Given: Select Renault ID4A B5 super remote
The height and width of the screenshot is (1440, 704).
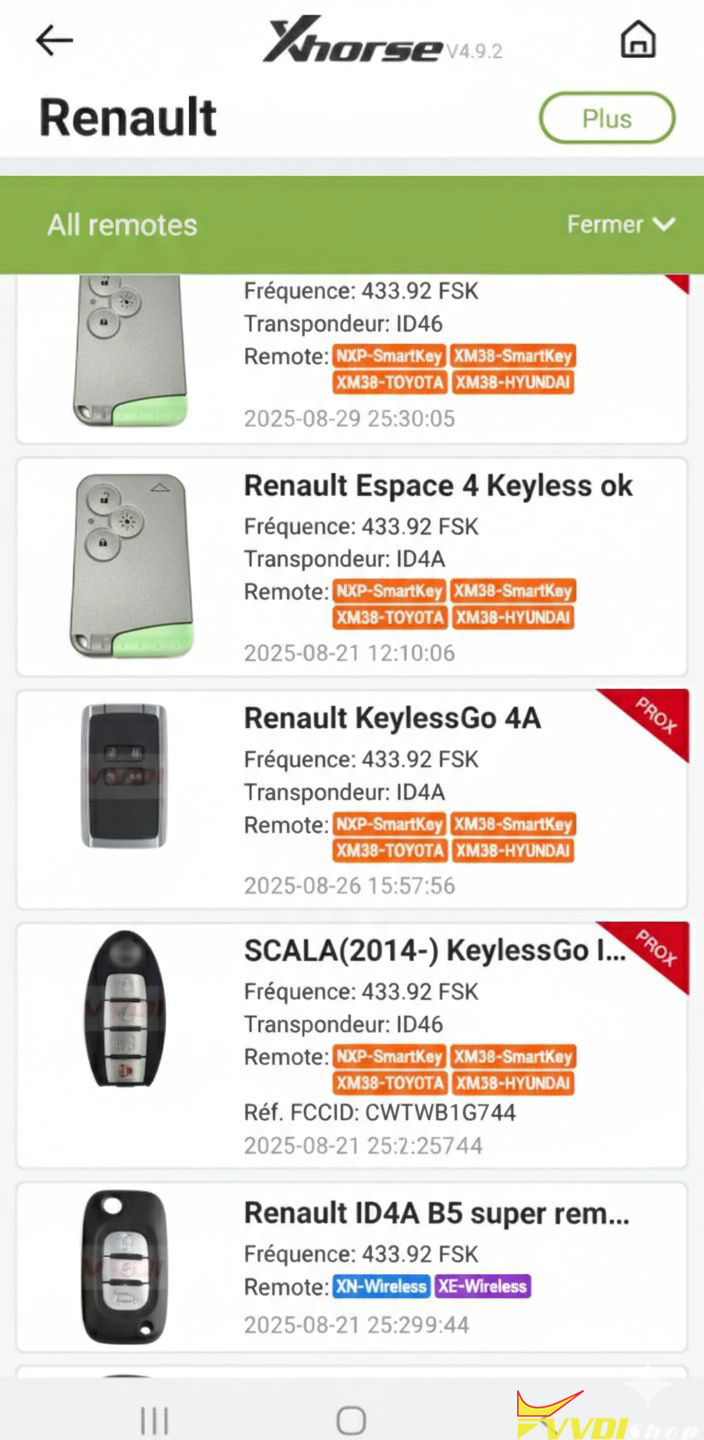Looking at the screenshot, I should pyautogui.click(x=437, y=1214).
